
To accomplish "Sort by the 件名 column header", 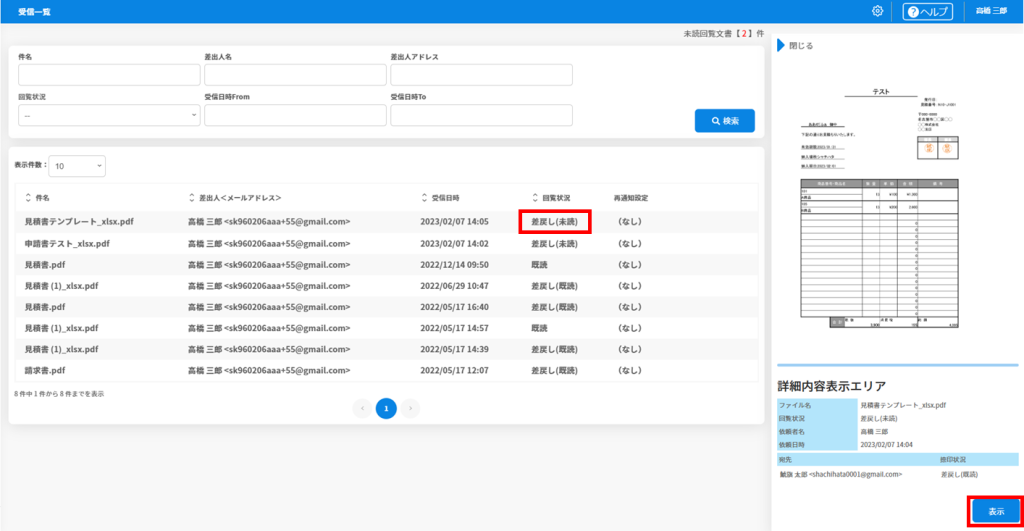I will click(x=37, y=198).
